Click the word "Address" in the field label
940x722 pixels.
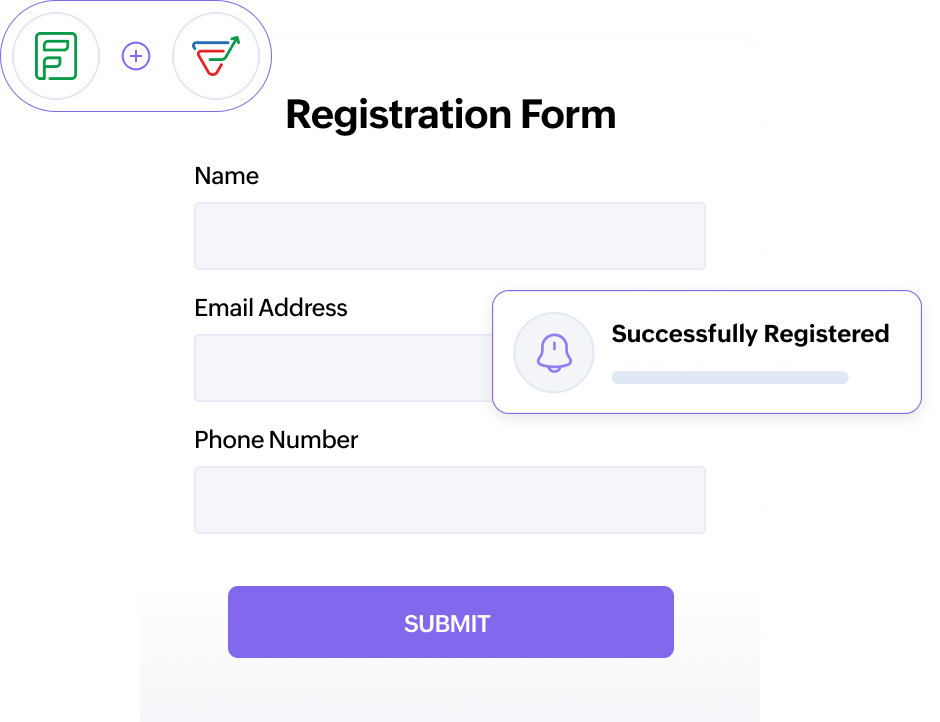tap(303, 308)
